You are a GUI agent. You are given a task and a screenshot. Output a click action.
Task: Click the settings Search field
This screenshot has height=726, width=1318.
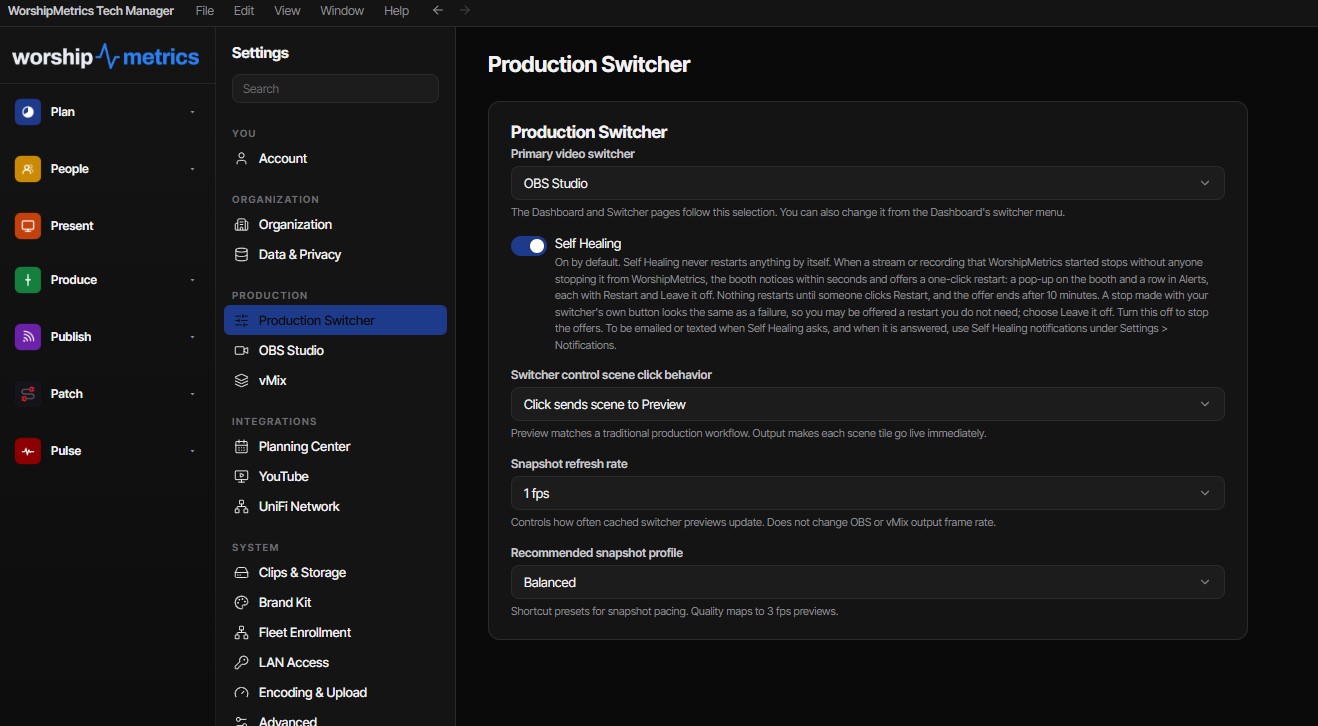tap(335, 88)
